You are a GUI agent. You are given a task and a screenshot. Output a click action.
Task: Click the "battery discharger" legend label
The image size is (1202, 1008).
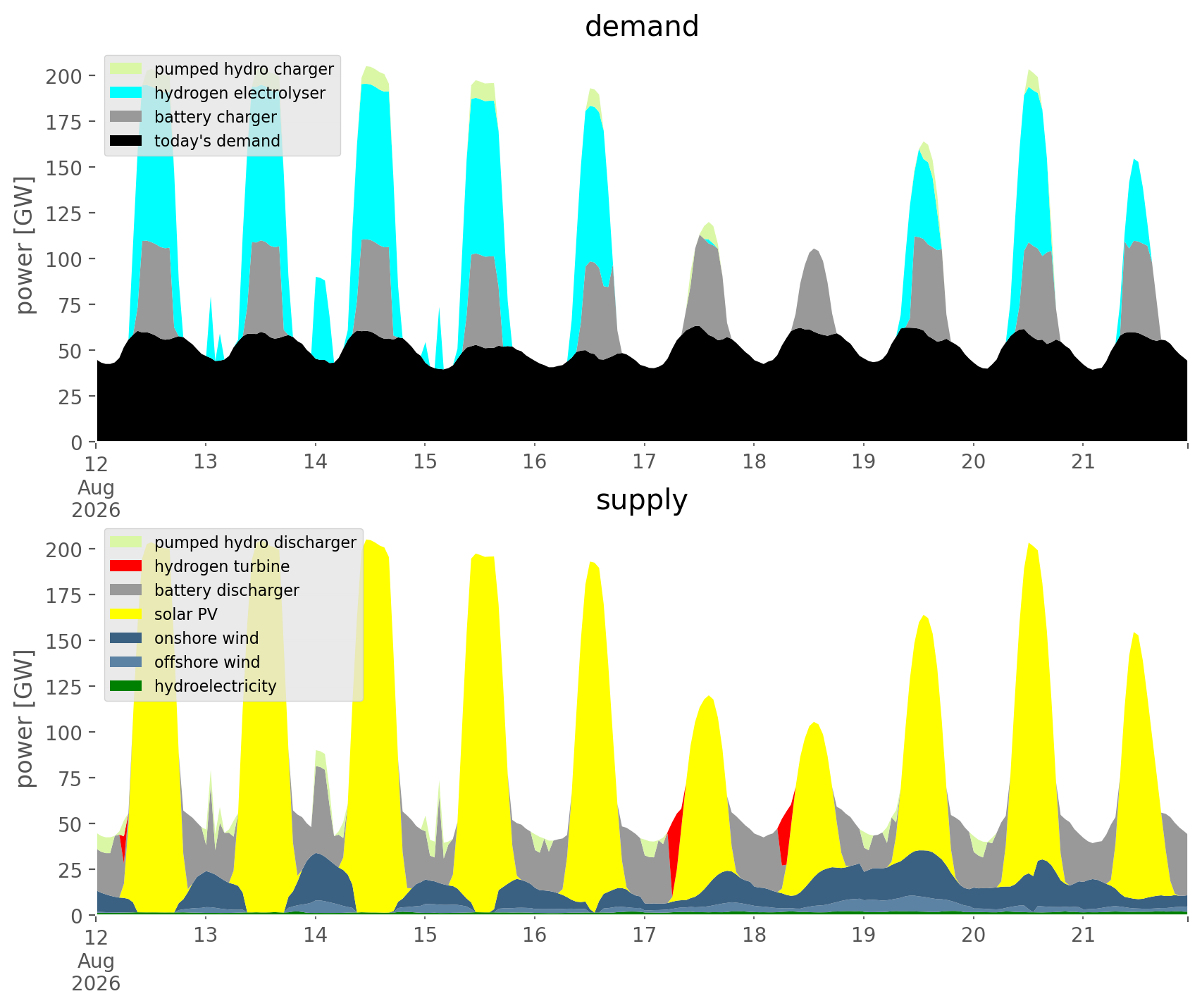[x=227, y=591]
